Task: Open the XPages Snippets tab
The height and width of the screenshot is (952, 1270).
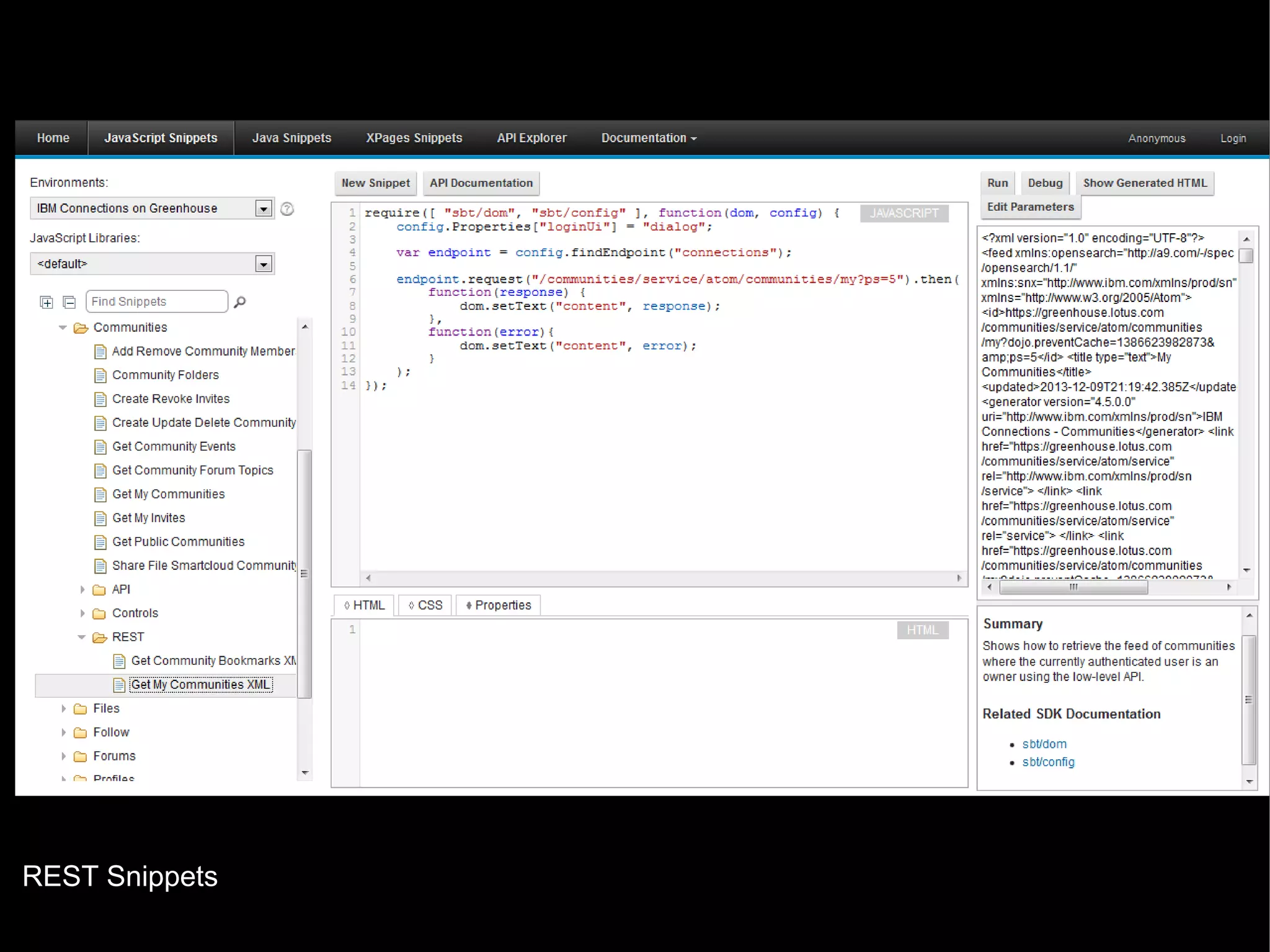Action: tap(414, 138)
